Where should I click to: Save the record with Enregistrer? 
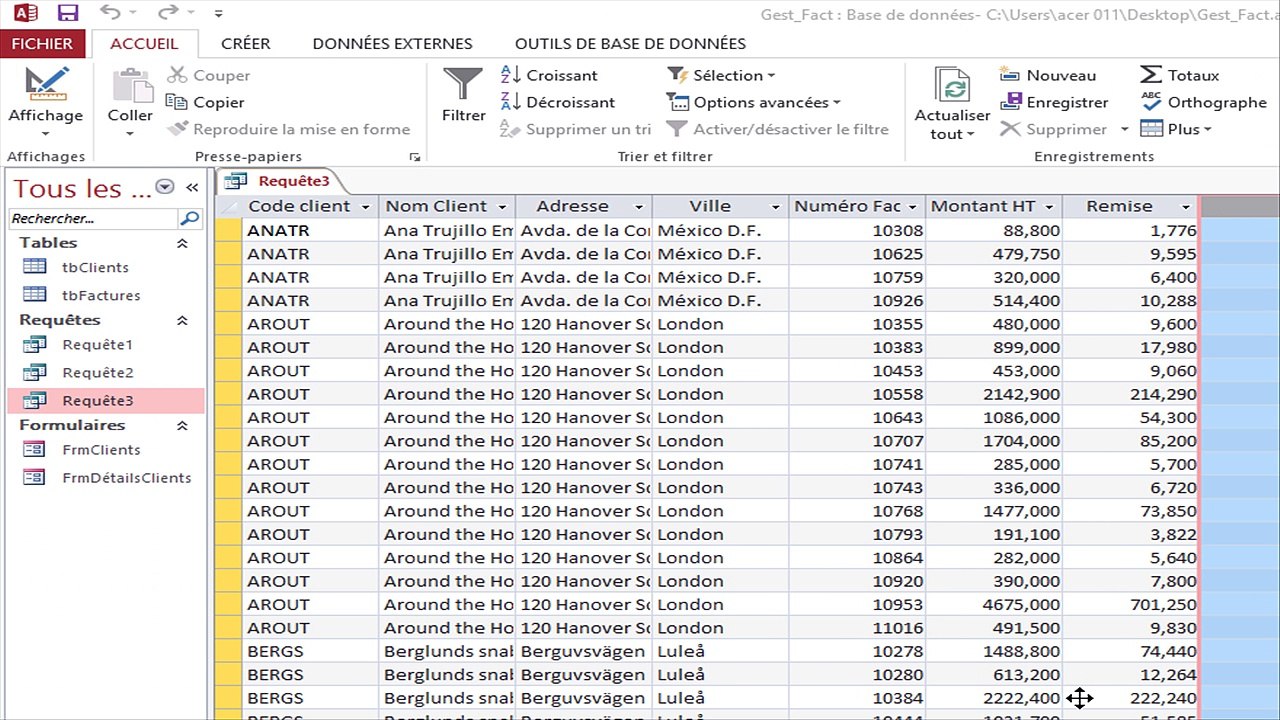tap(1054, 102)
